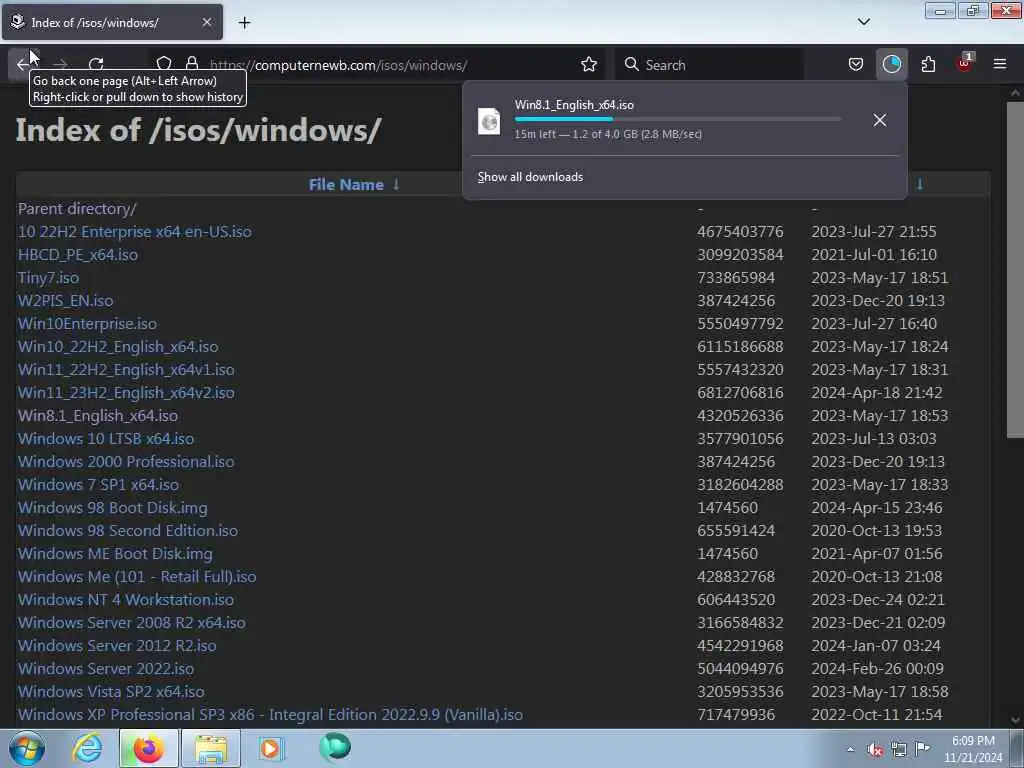Open the tracking protection shield icon
1024x768 pixels.
(x=164, y=64)
